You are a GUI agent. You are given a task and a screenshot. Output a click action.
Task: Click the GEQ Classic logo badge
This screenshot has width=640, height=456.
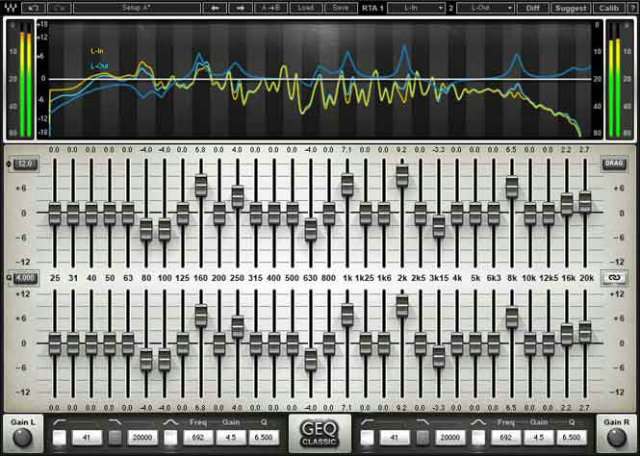point(320,434)
